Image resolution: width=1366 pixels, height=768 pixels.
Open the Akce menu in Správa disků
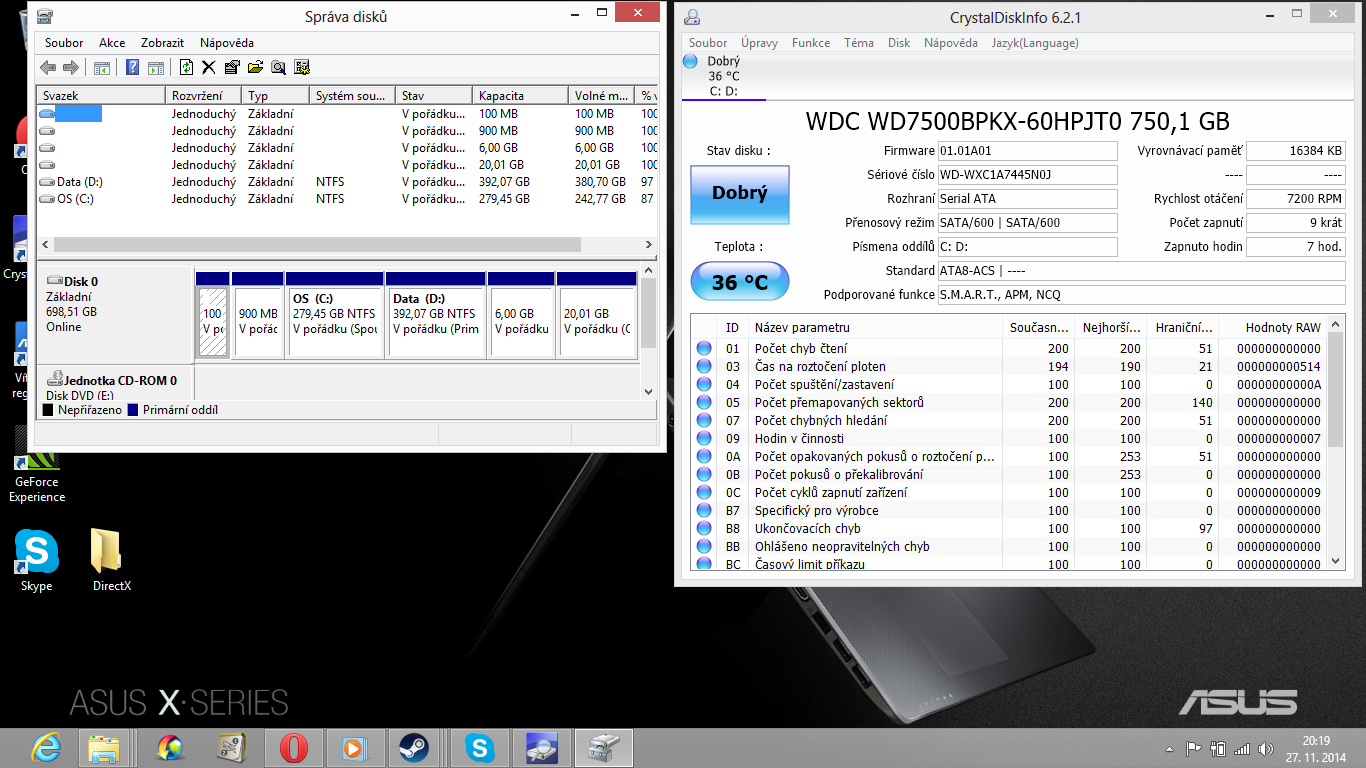pyautogui.click(x=112, y=43)
